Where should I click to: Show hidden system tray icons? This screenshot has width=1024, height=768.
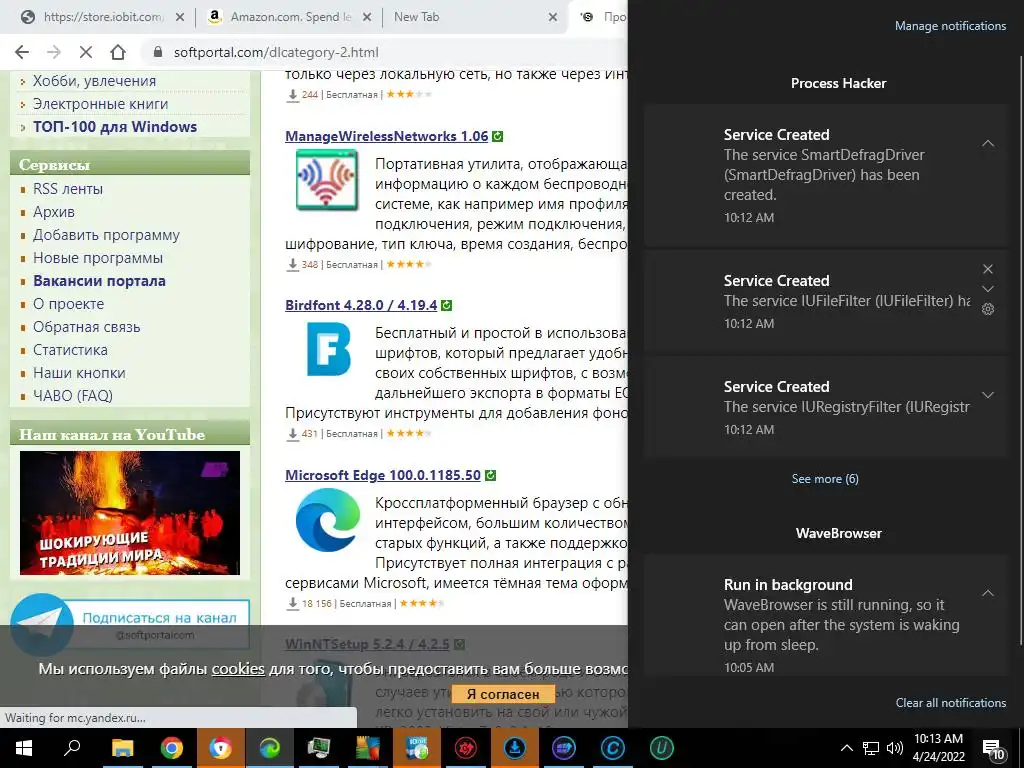846,748
